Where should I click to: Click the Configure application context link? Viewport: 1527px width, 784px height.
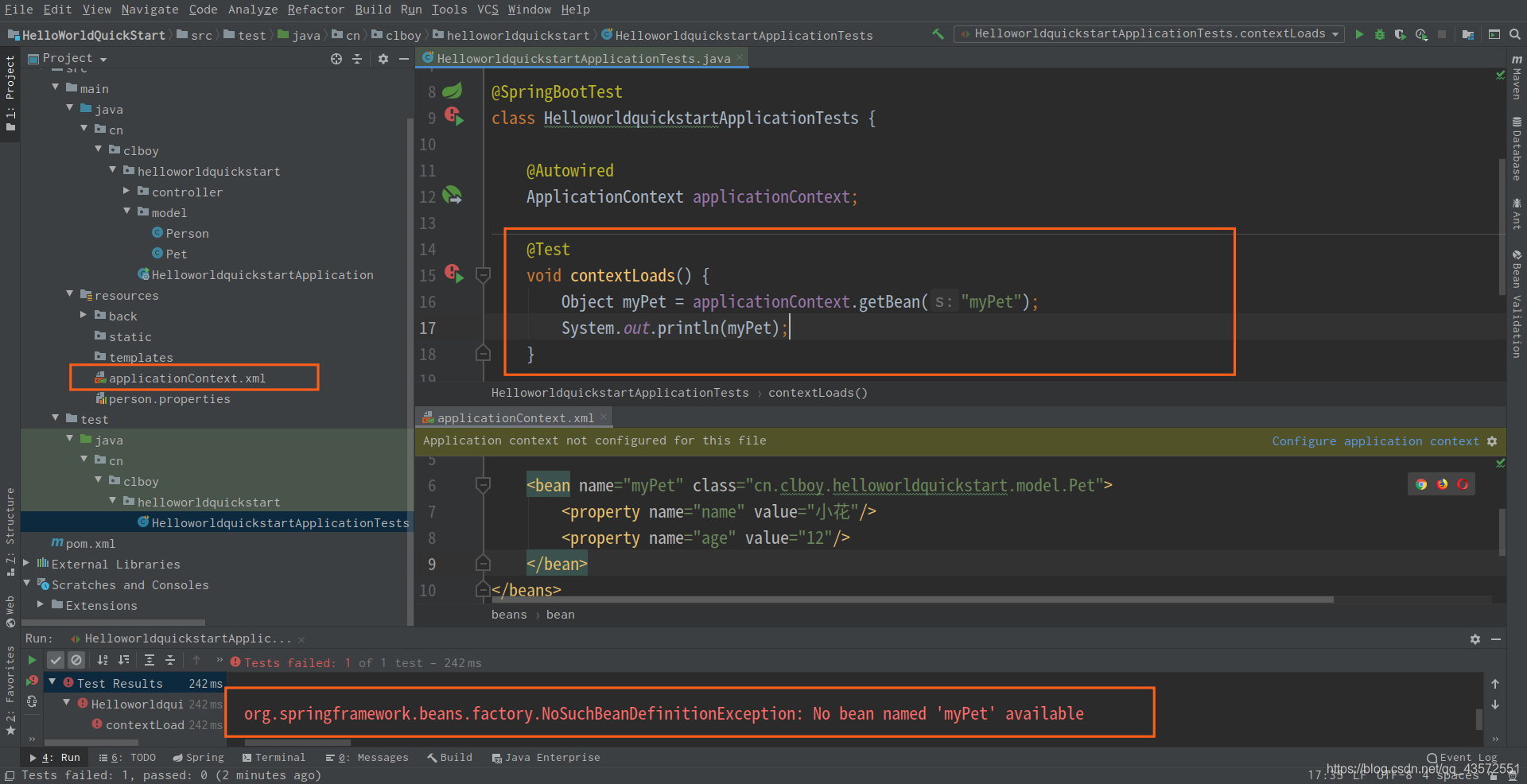point(1375,441)
